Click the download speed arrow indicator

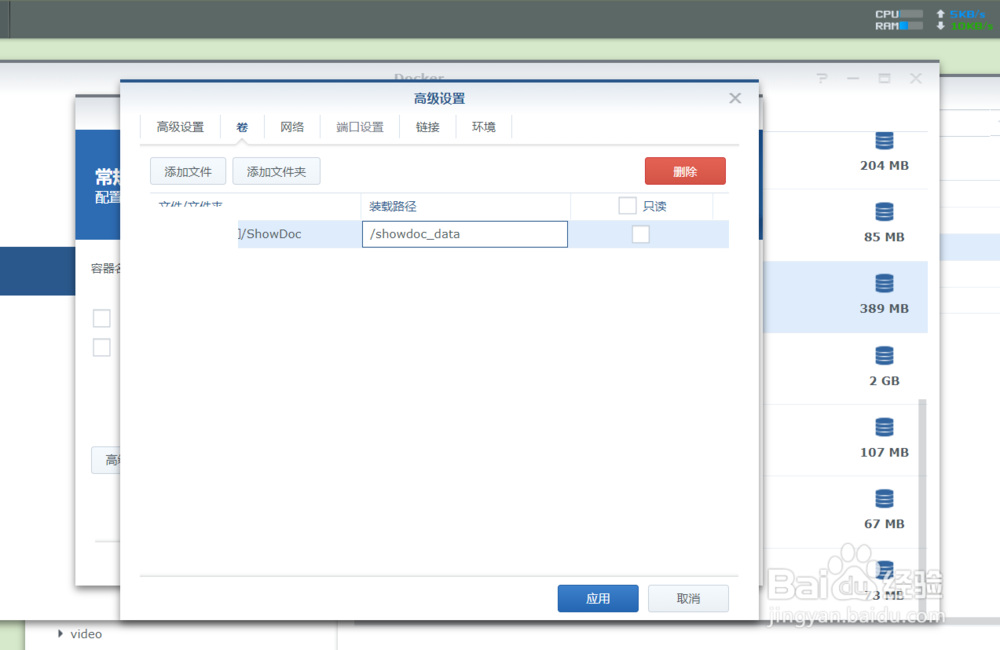click(940, 26)
